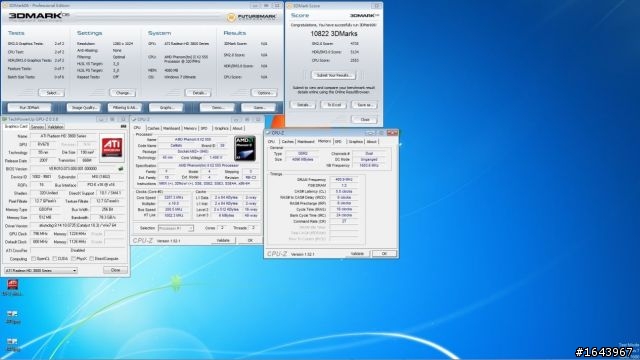The image size is (640, 360).
Task: Click the Image Quality button
Action: [84, 108]
